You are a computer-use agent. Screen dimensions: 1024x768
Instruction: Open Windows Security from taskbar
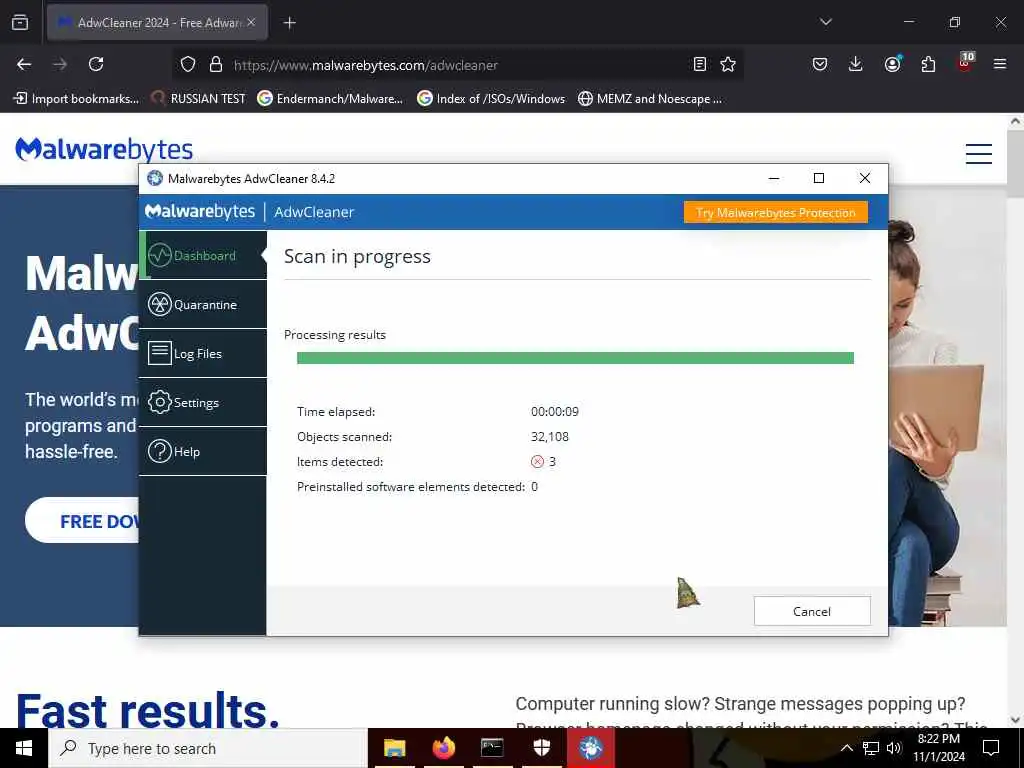coord(541,748)
